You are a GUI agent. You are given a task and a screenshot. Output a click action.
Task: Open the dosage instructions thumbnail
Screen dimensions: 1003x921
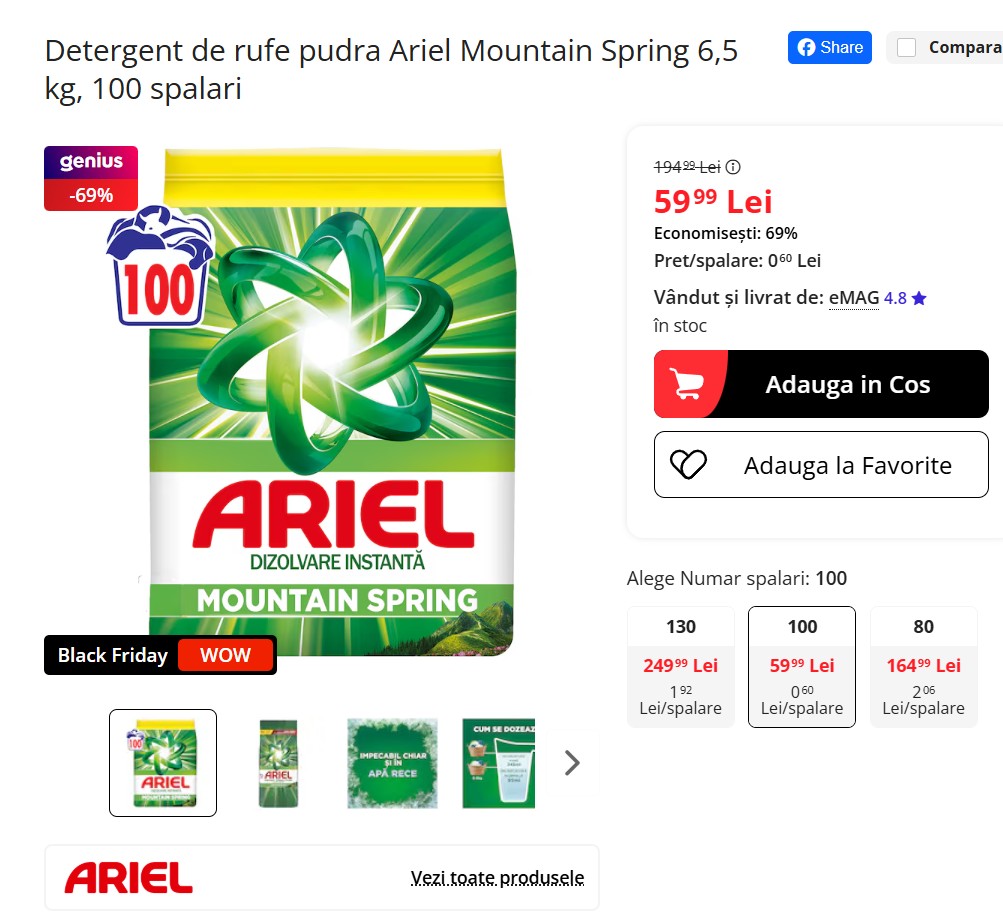click(499, 763)
